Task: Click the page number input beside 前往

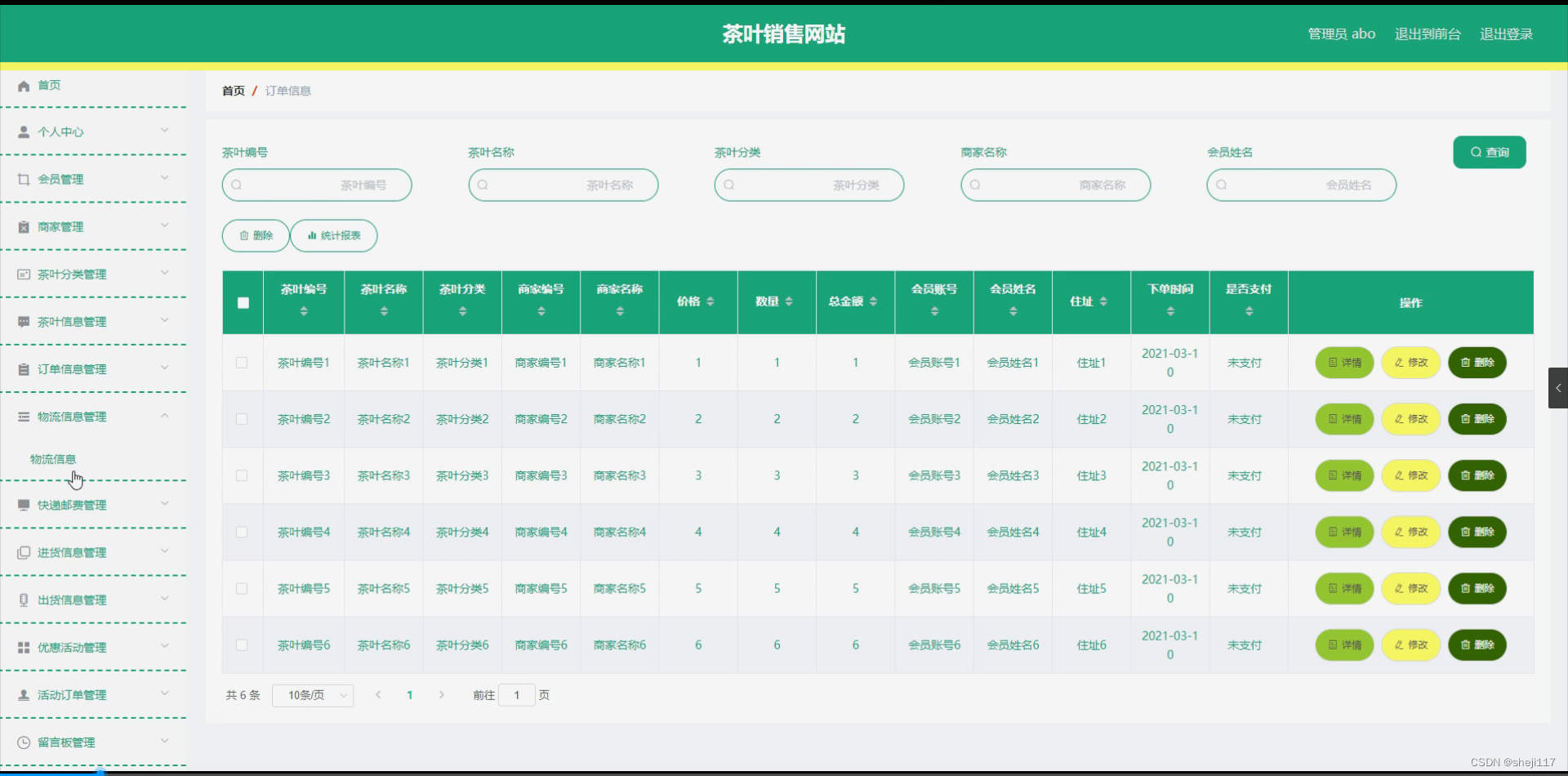Action: (x=518, y=695)
